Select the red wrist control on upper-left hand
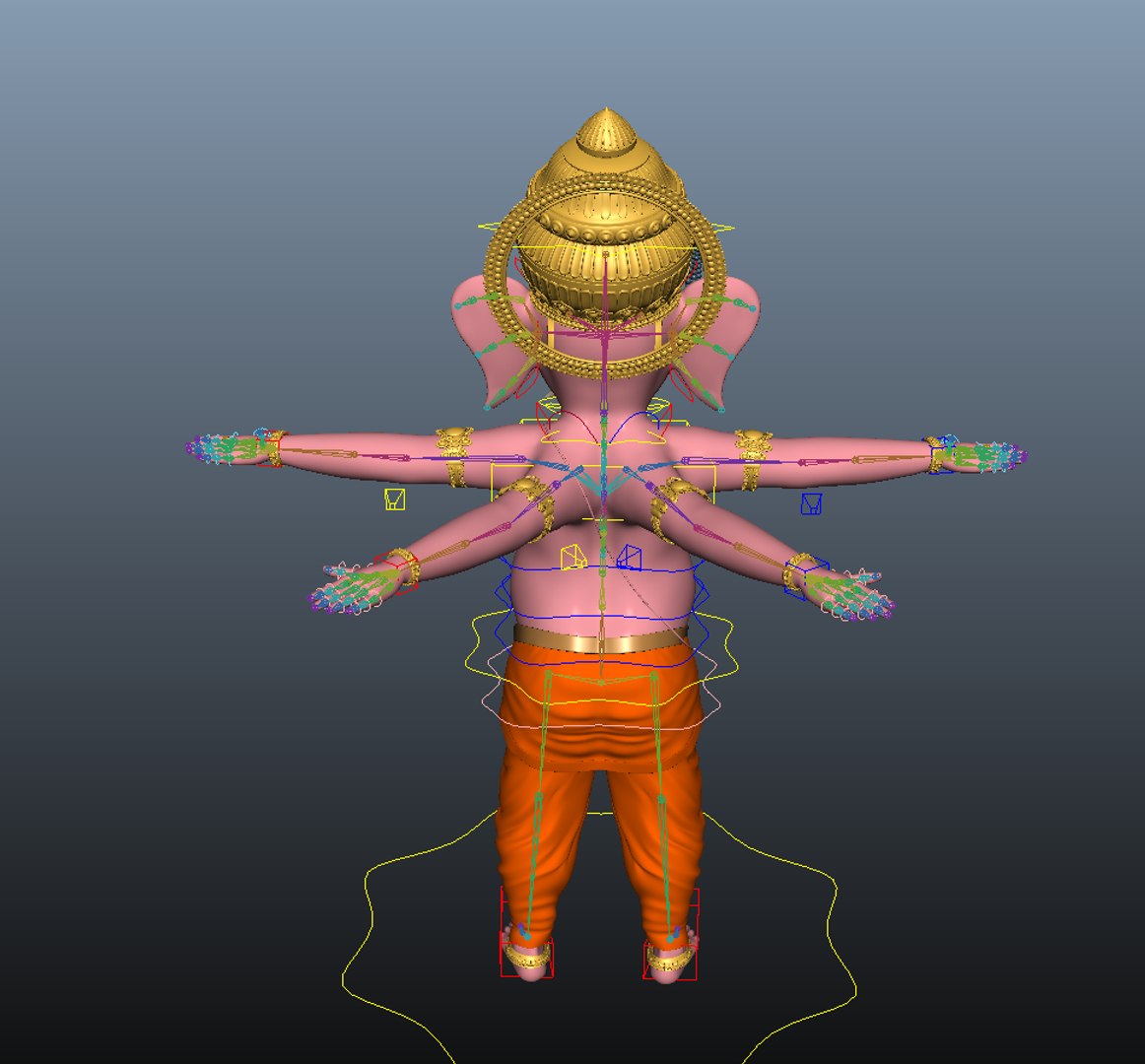Image resolution: width=1145 pixels, height=1064 pixels. click(270, 448)
